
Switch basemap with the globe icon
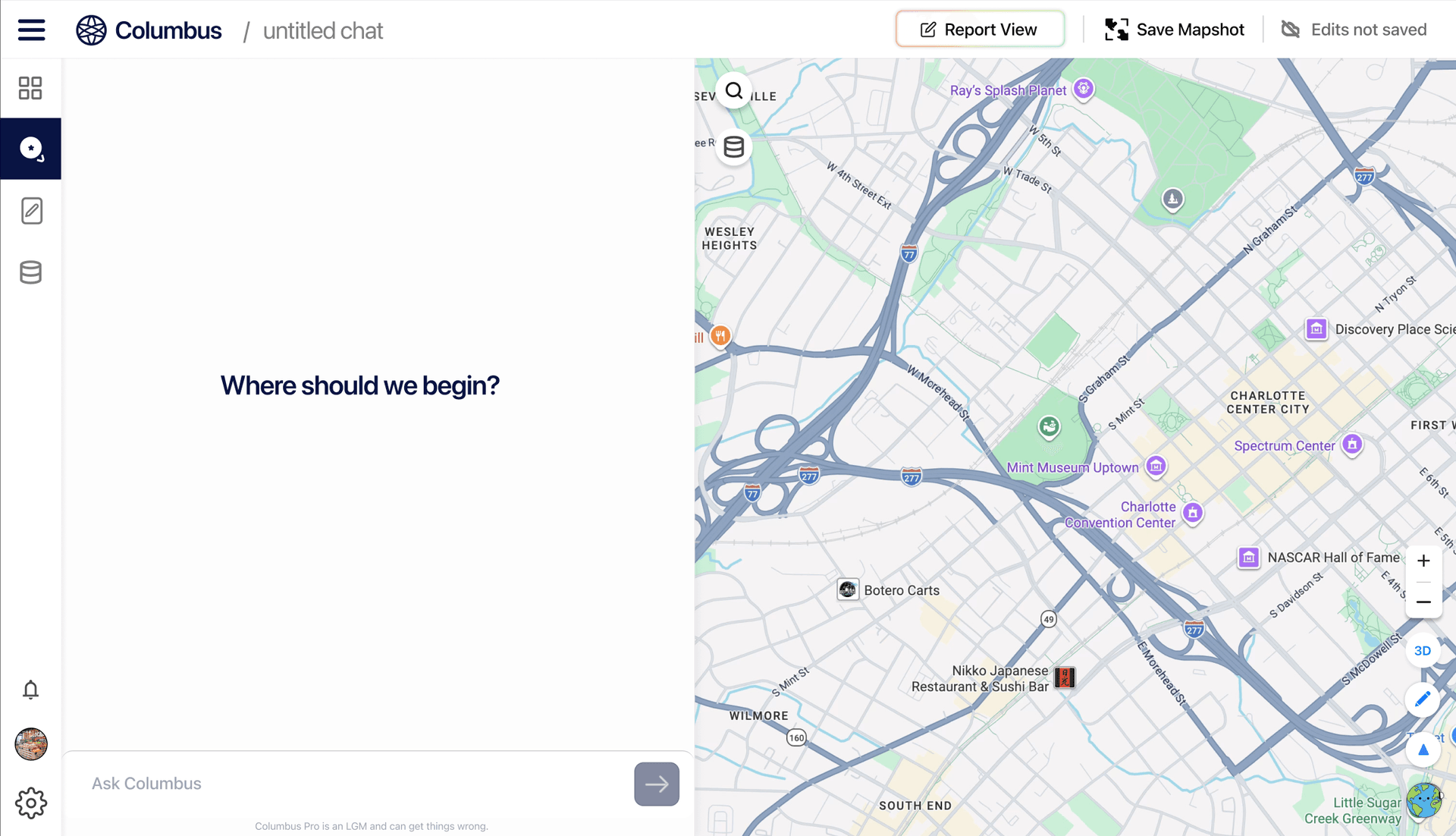(x=1423, y=800)
